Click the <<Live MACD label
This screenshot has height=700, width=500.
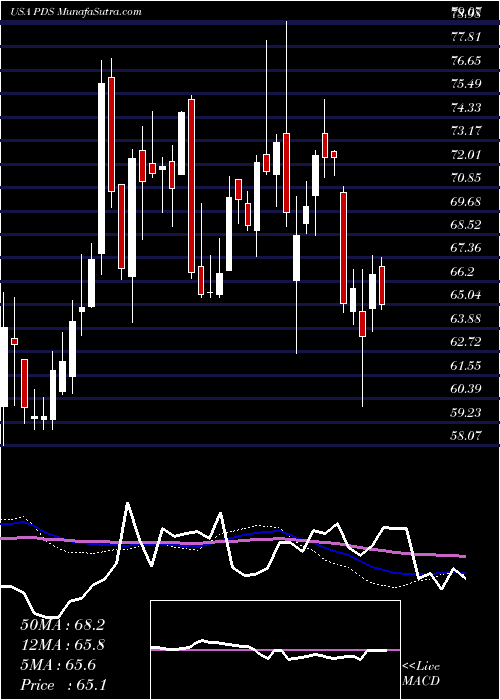pyautogui.click(x=421, y=674)
